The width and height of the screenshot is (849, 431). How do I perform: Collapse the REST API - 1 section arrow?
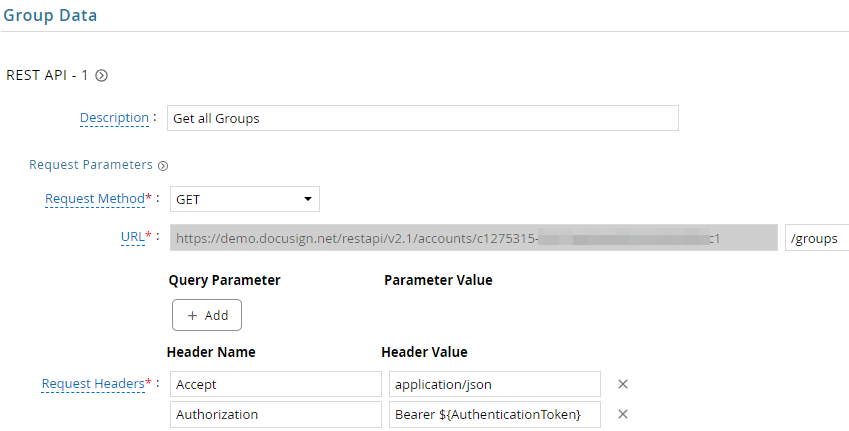[101, 76]
